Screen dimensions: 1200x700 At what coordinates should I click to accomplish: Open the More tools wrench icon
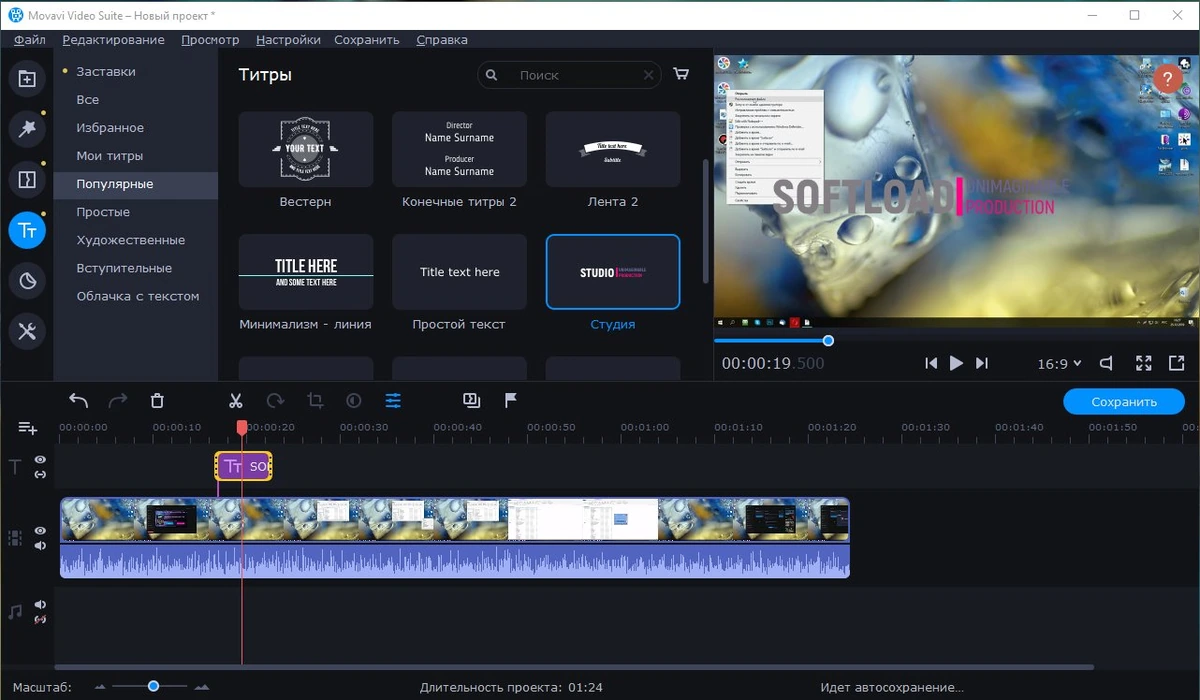(x=27, y=332)
